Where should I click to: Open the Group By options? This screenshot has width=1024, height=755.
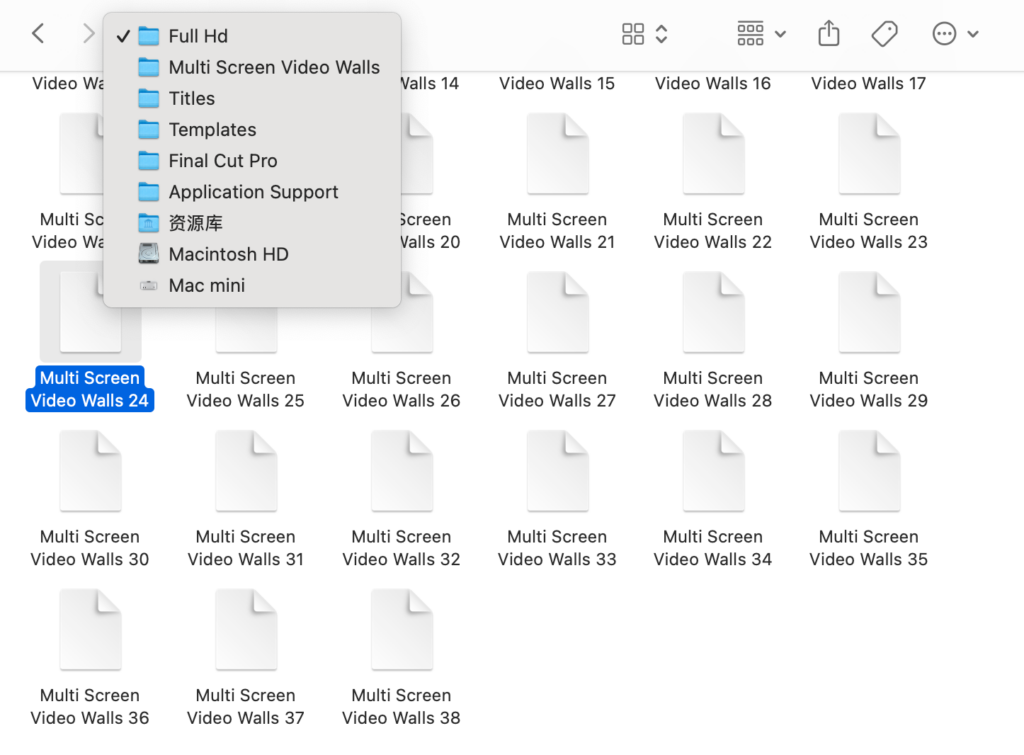click(x=761, y=34)
